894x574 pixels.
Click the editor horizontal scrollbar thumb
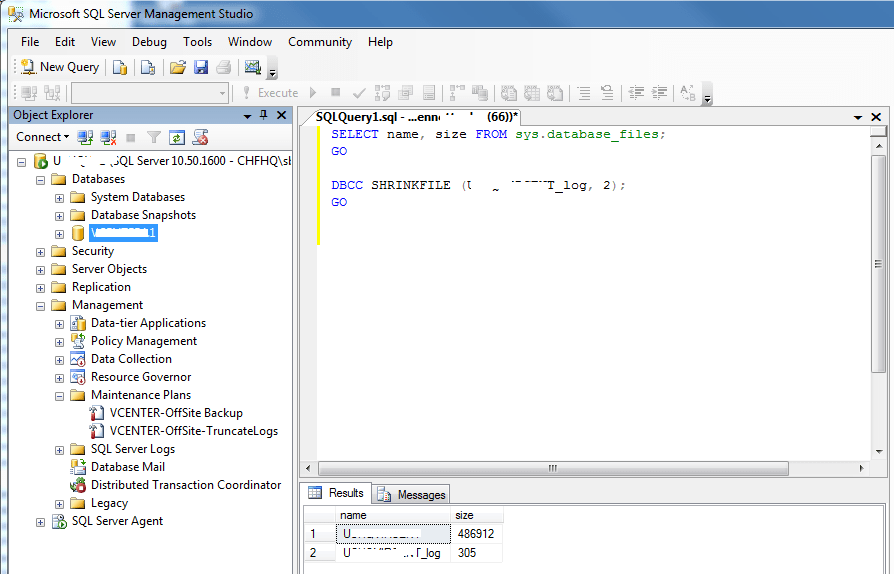tap(553, 469)
